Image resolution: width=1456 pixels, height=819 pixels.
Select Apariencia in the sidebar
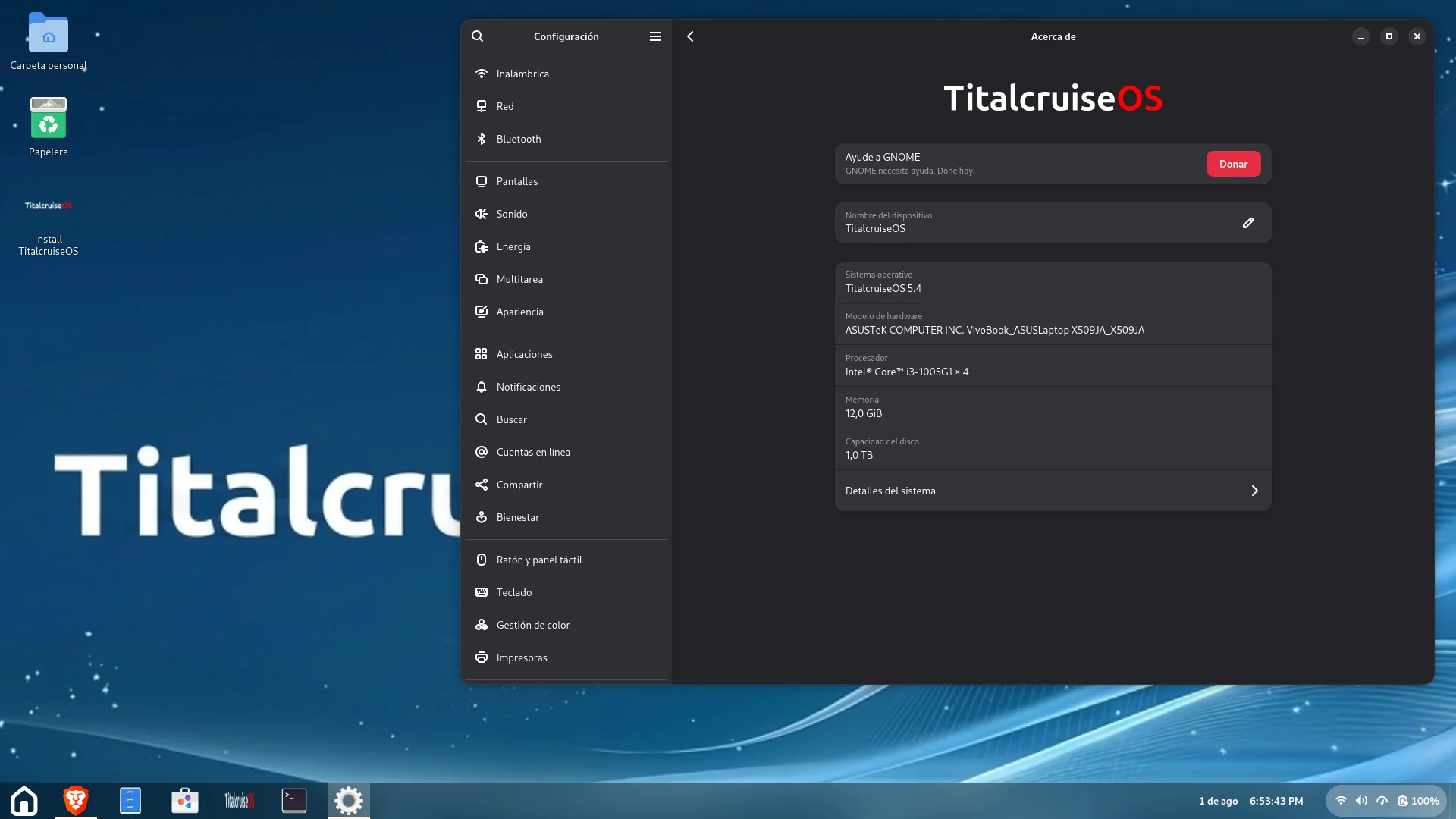(566, 312)
